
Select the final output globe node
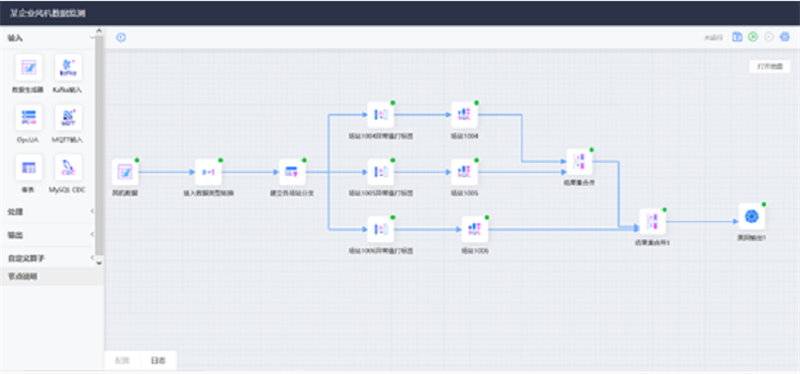pyautogui.click(x=752, y=216)
